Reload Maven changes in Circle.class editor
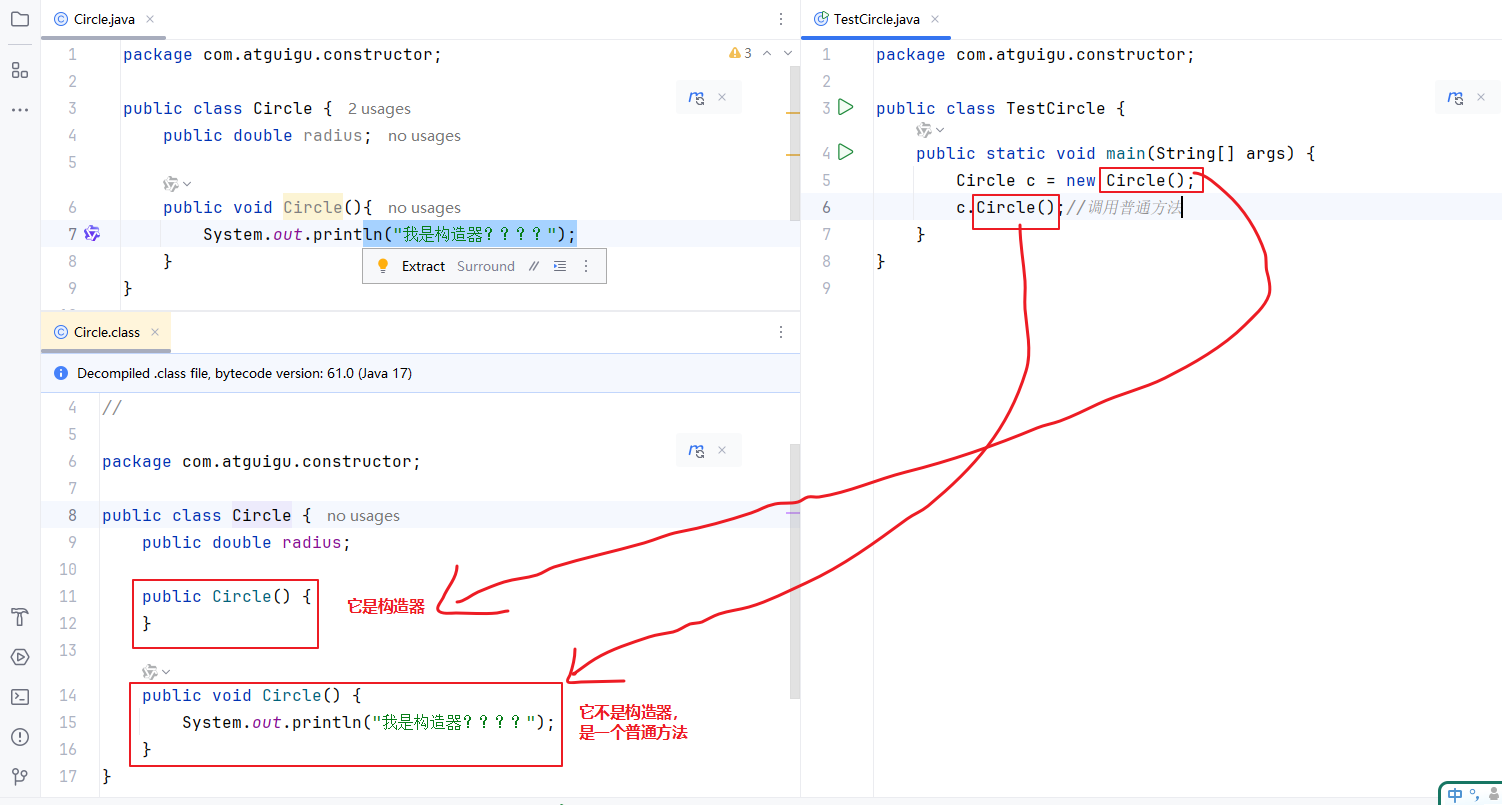1502x805 pixels. [x=696, y=450]
